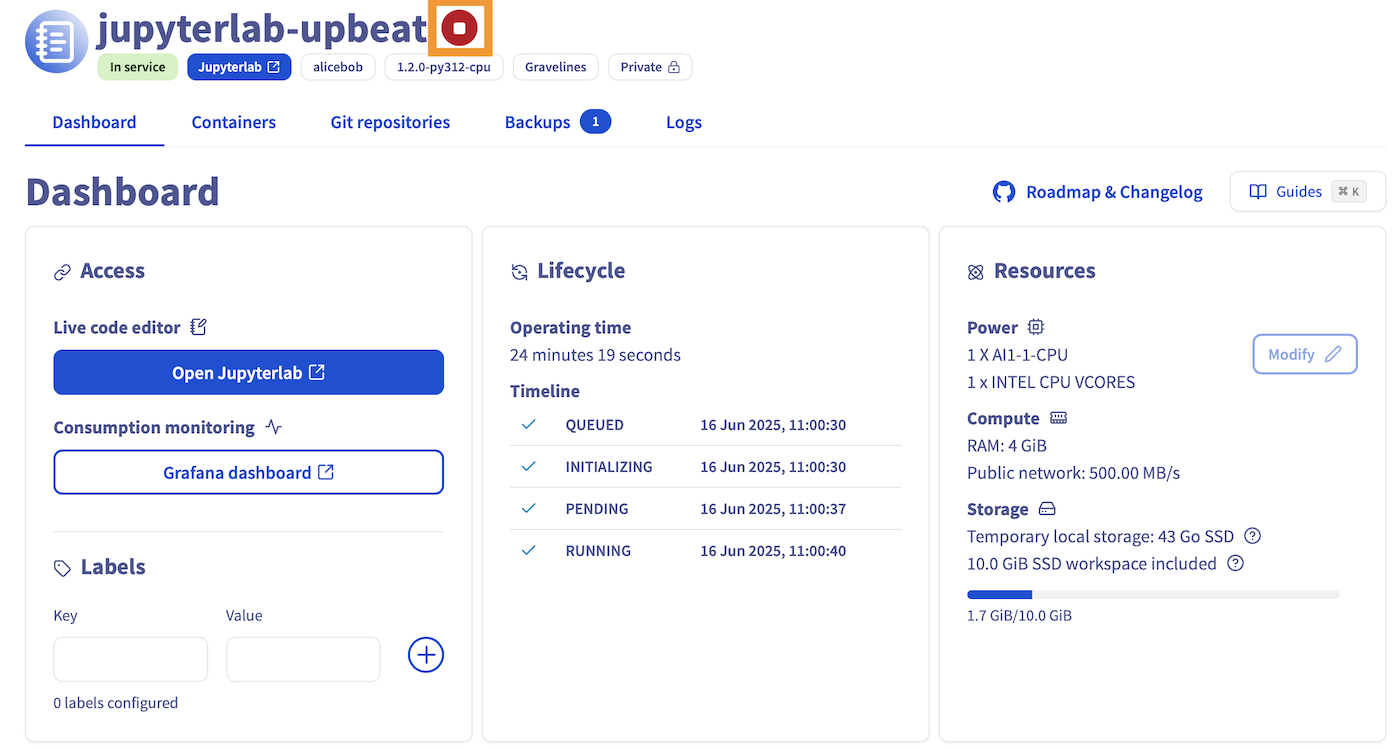
Task: Click the JupyterLab notebook logo icon
Action: coord(56,41)
